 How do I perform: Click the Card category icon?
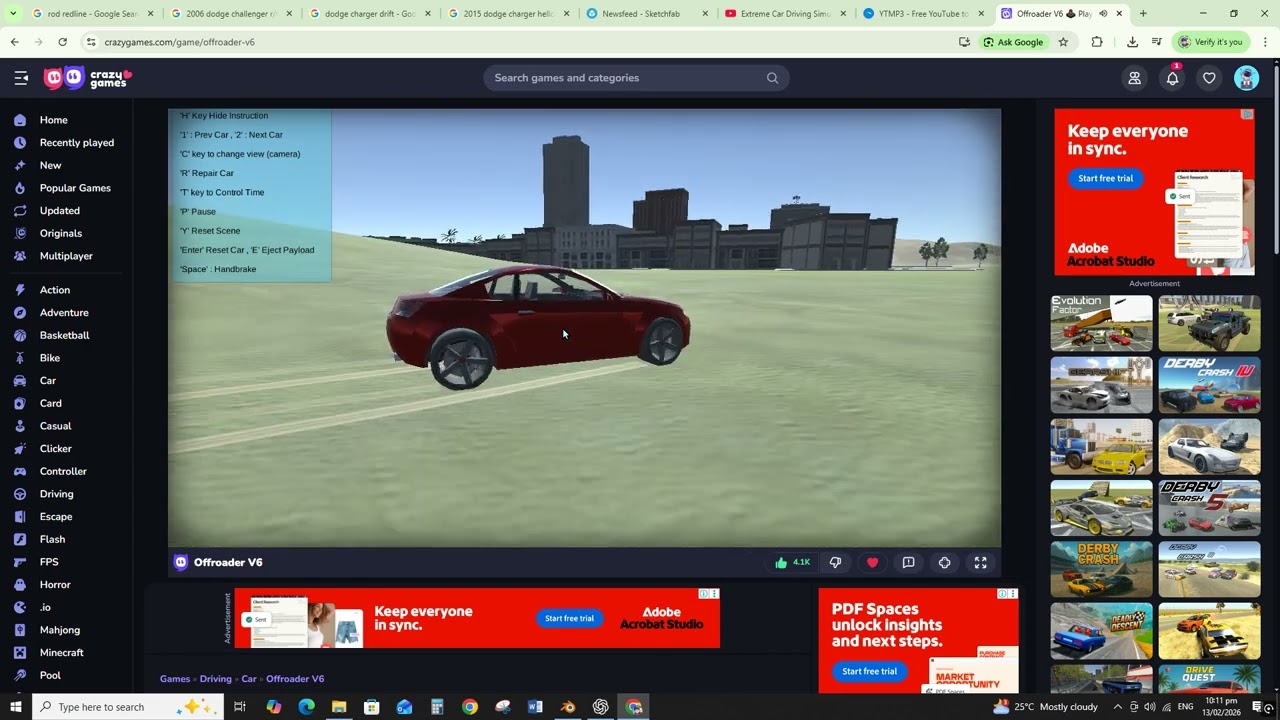tap(20, 403)
